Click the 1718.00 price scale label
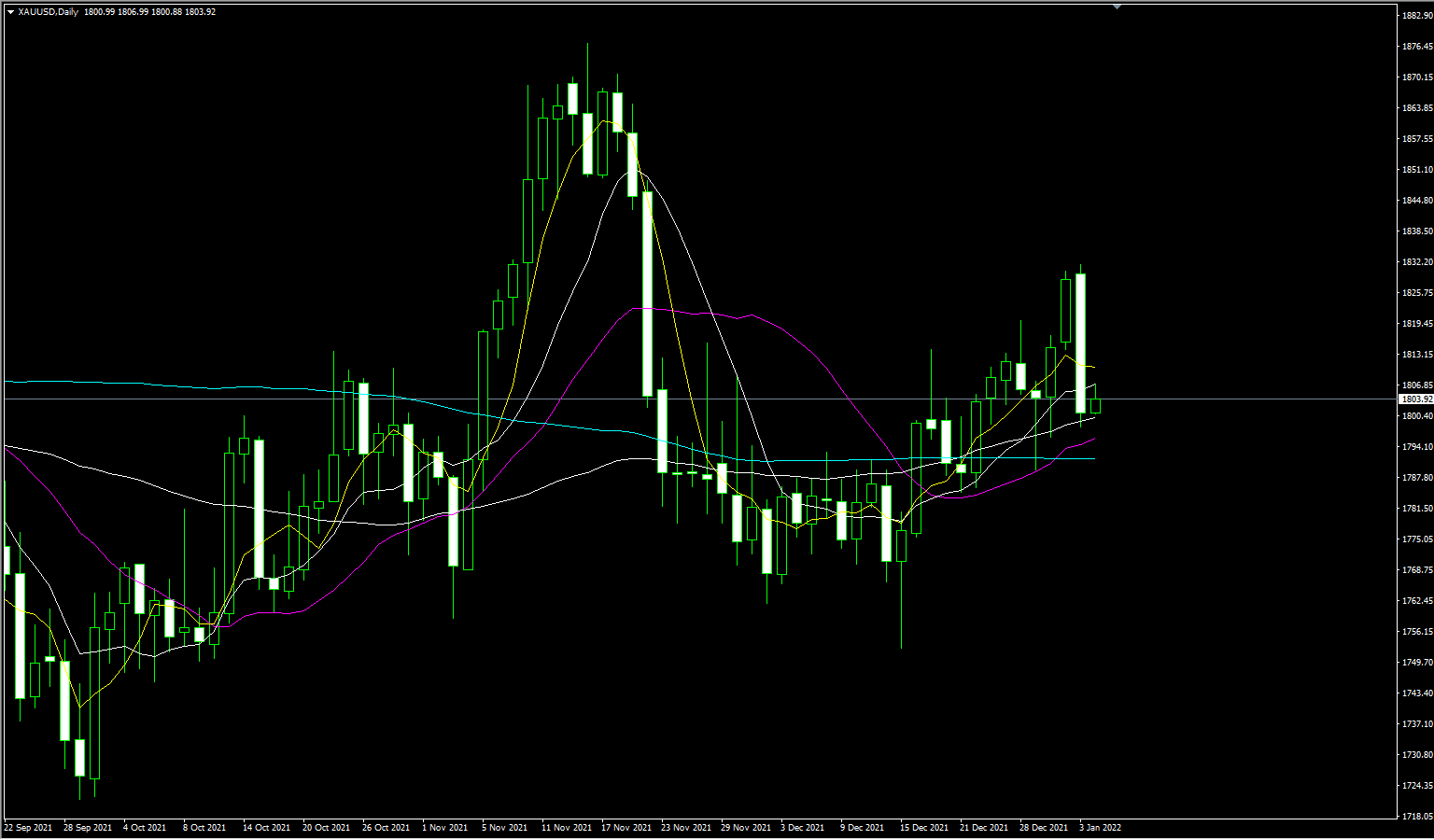The image size is (1434, 840). click(1415, 817)
